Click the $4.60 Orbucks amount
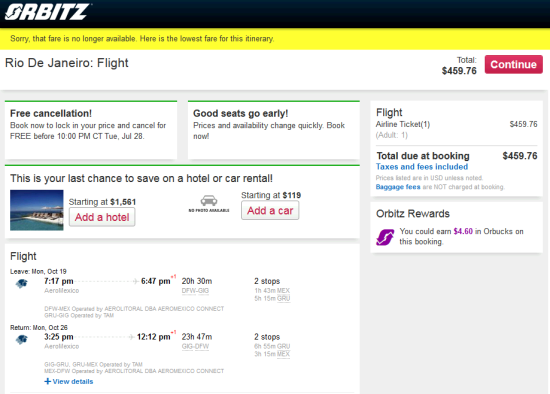Screen dimensions: 550x394 point(463,231)
